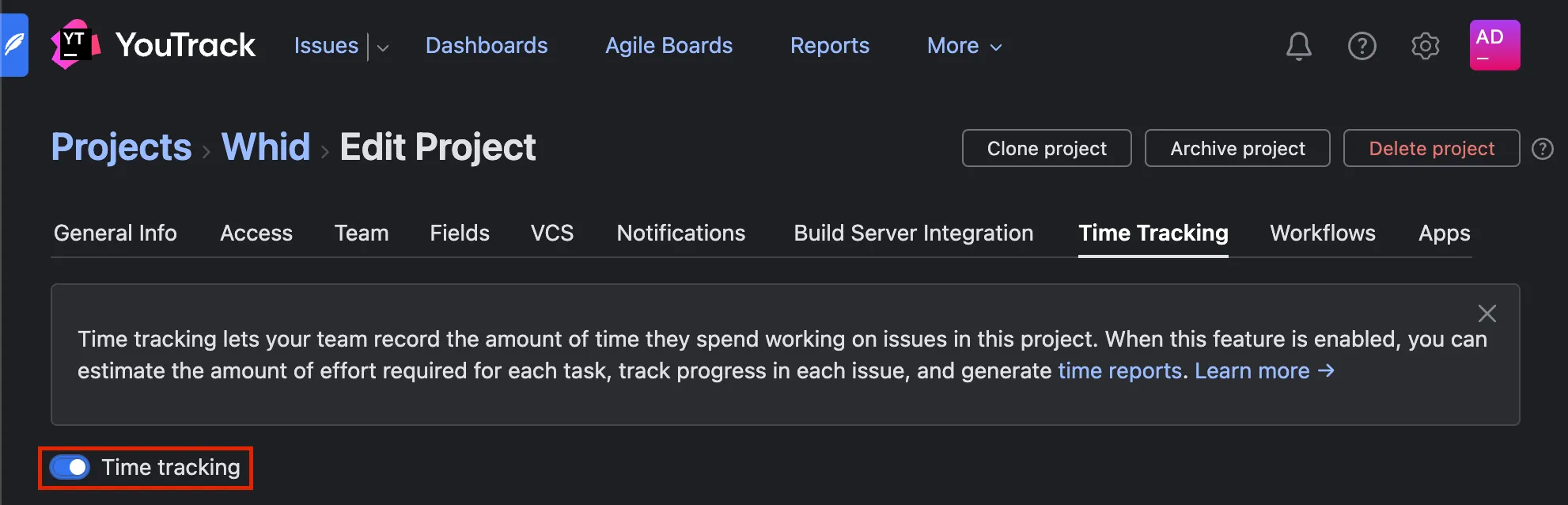The image size is (1568, 505).
Task: Switch to the Fields tab
Action: coord(460,233)
